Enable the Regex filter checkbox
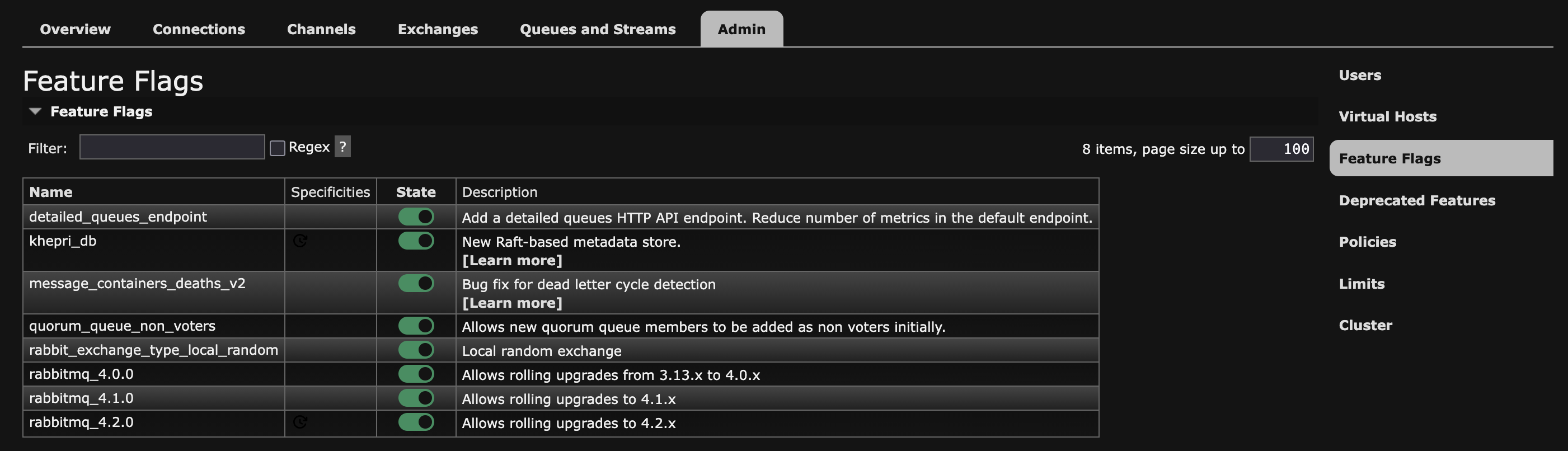This screenshot has width=1568, height=451. click(x=278, y=148)
